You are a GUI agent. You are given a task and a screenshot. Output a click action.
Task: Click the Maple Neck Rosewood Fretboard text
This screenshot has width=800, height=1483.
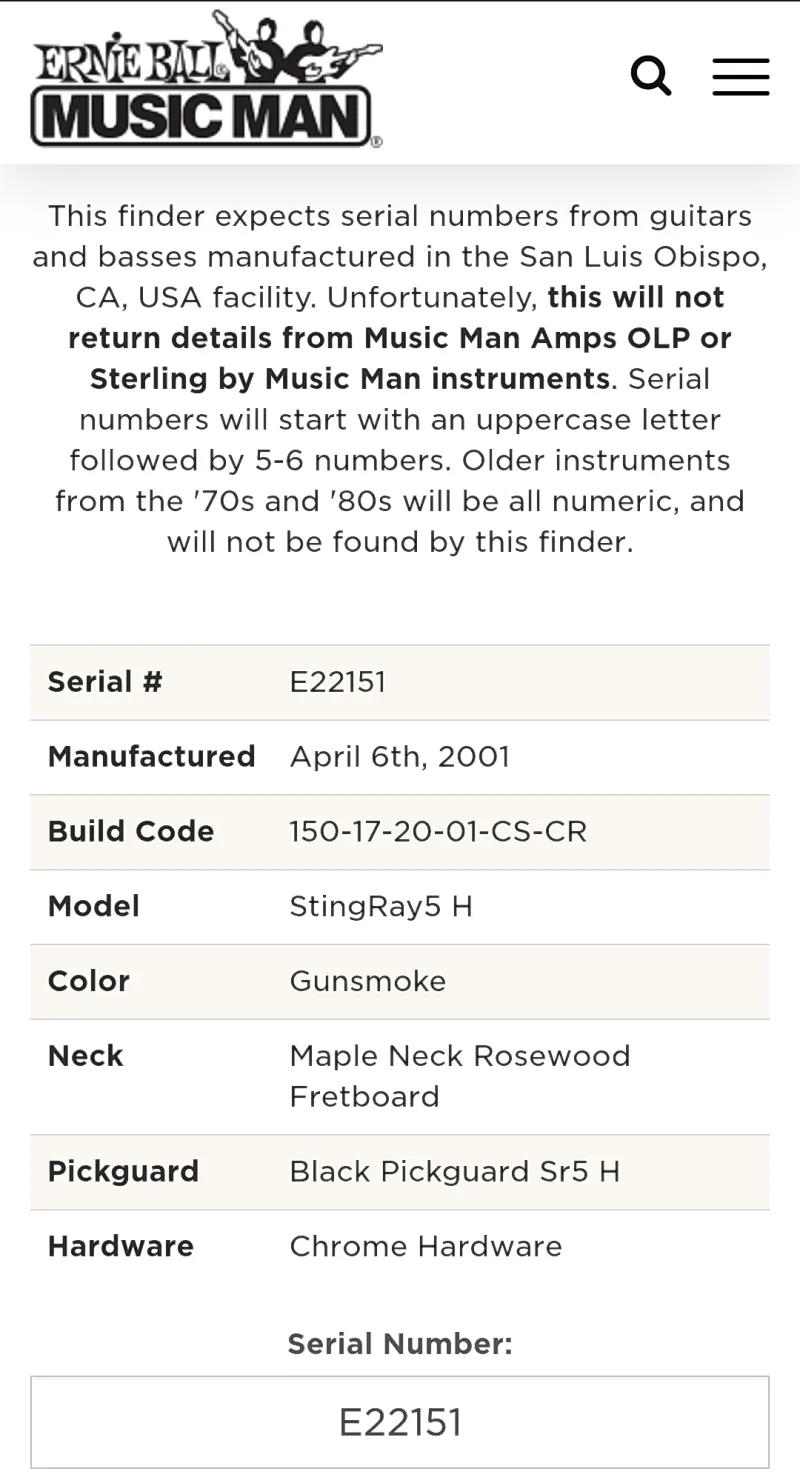[460, 1076]
